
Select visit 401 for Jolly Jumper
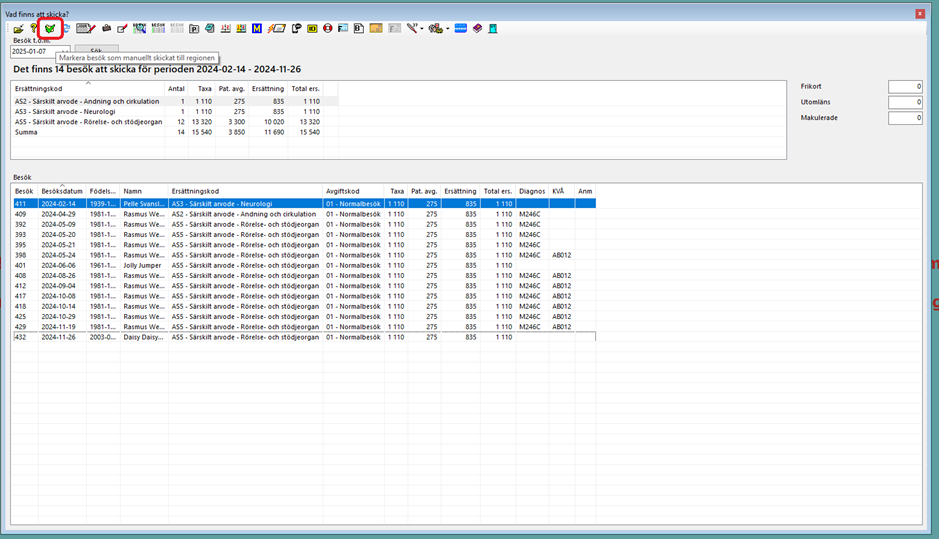304,265
